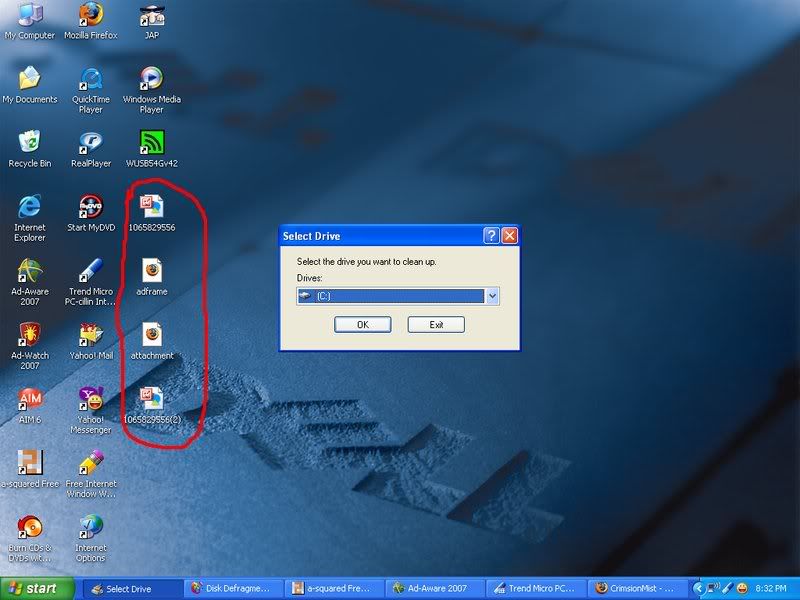Select the Mozilla Firefox desktop shortcut

(91, 21)
